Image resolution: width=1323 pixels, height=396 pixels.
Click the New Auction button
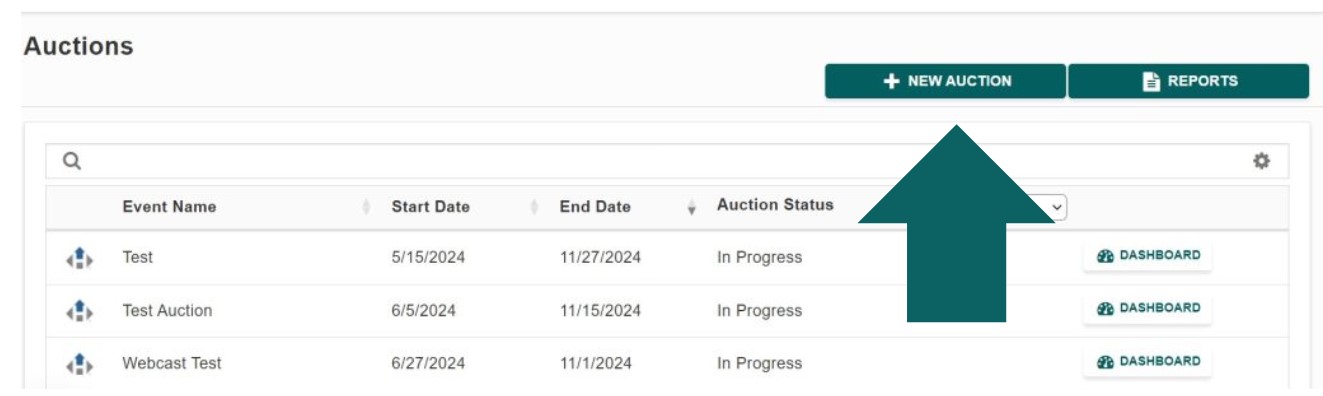pyautogui.click(x=945, y=81)
